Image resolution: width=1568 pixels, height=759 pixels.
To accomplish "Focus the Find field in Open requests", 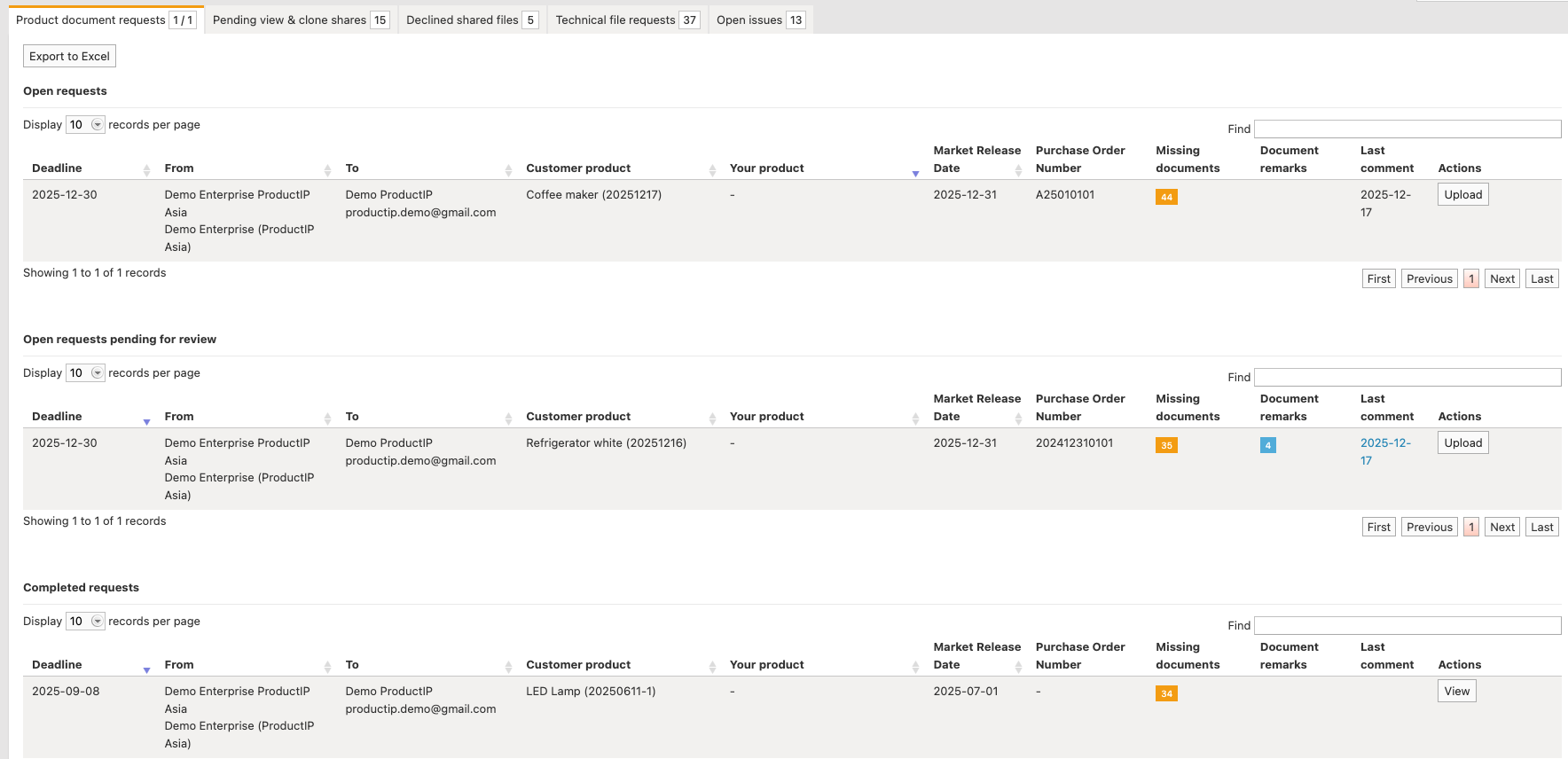I will pyautogui.click(x=1407, y=129).
